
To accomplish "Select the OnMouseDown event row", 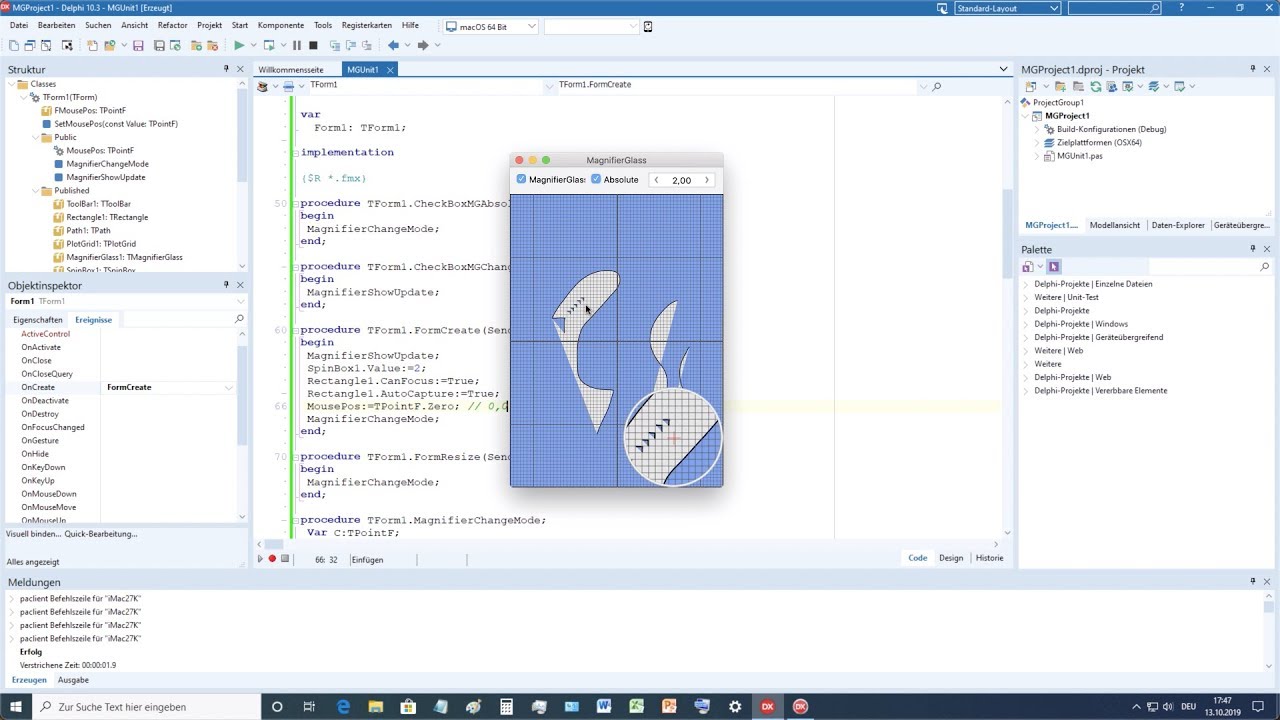I will [x=49, y=494].
